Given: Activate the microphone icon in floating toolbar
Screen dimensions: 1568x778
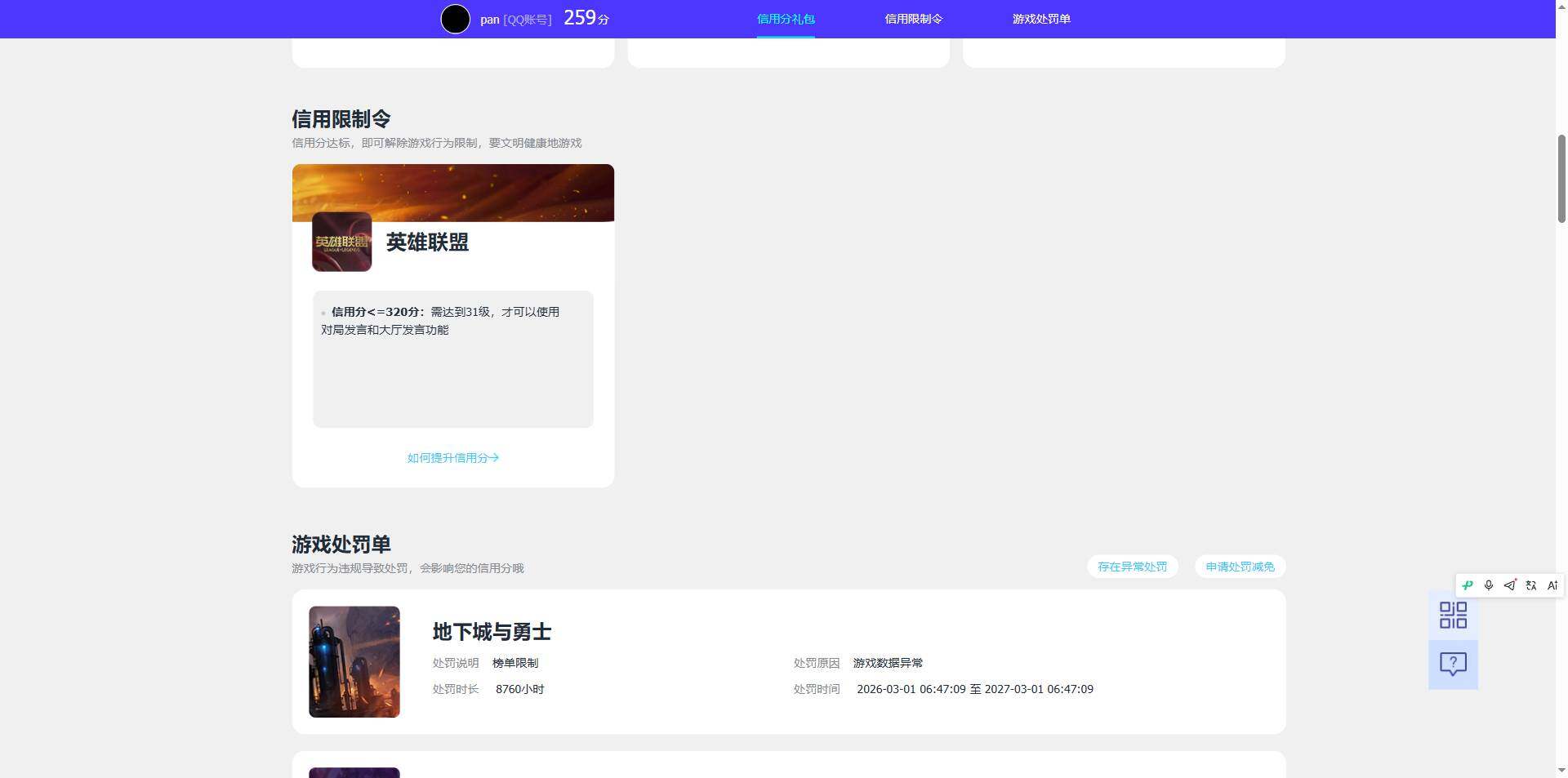Looking at the screenshot, I should click(x=1489, y=585).
